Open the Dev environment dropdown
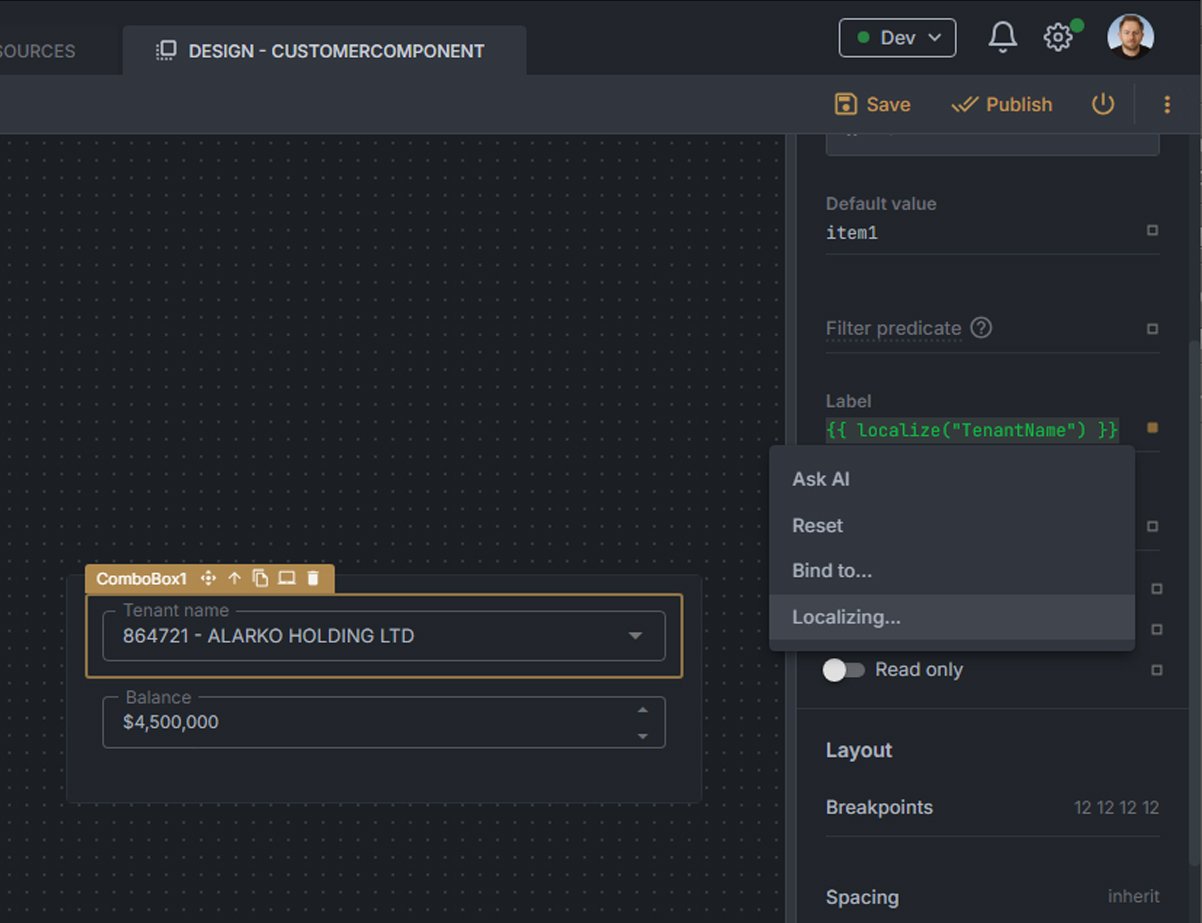The image size is (1202, 923). (897, 38)
